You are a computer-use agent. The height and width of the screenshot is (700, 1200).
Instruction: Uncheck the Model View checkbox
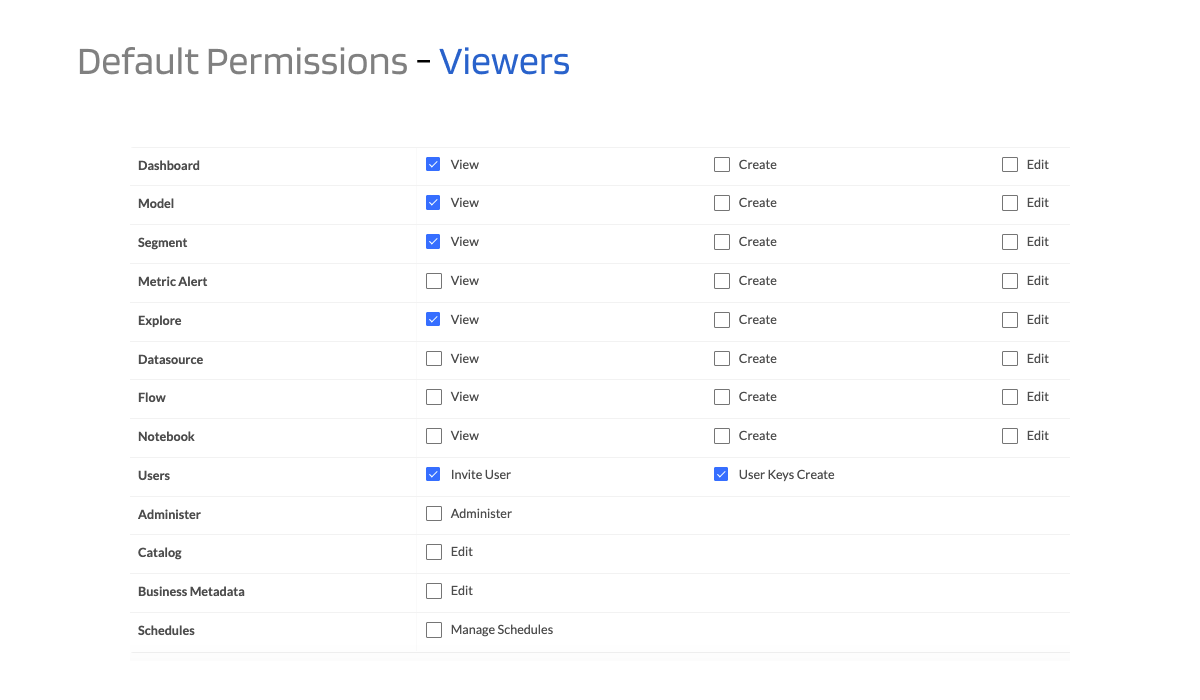(x=433, y=202)
